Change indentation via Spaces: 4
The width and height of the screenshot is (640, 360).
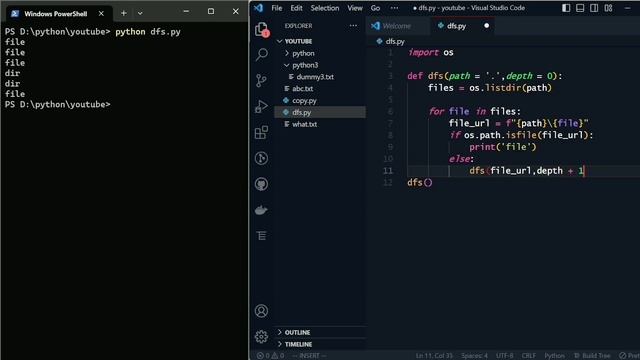click(x=474, y=356)
